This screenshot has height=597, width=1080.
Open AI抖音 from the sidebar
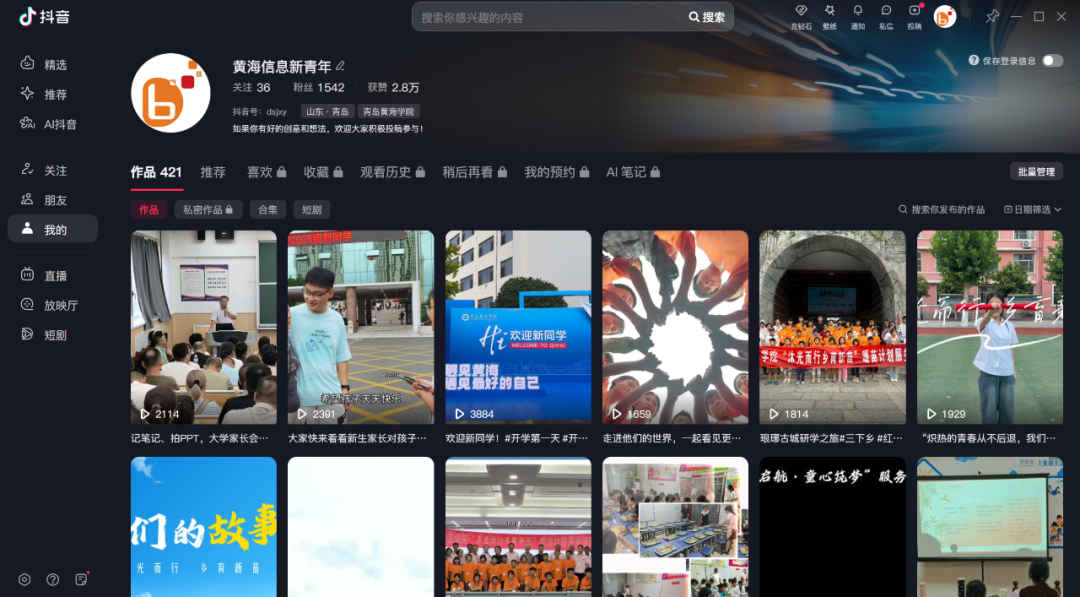pyautogui.click(x=59, y=124)
